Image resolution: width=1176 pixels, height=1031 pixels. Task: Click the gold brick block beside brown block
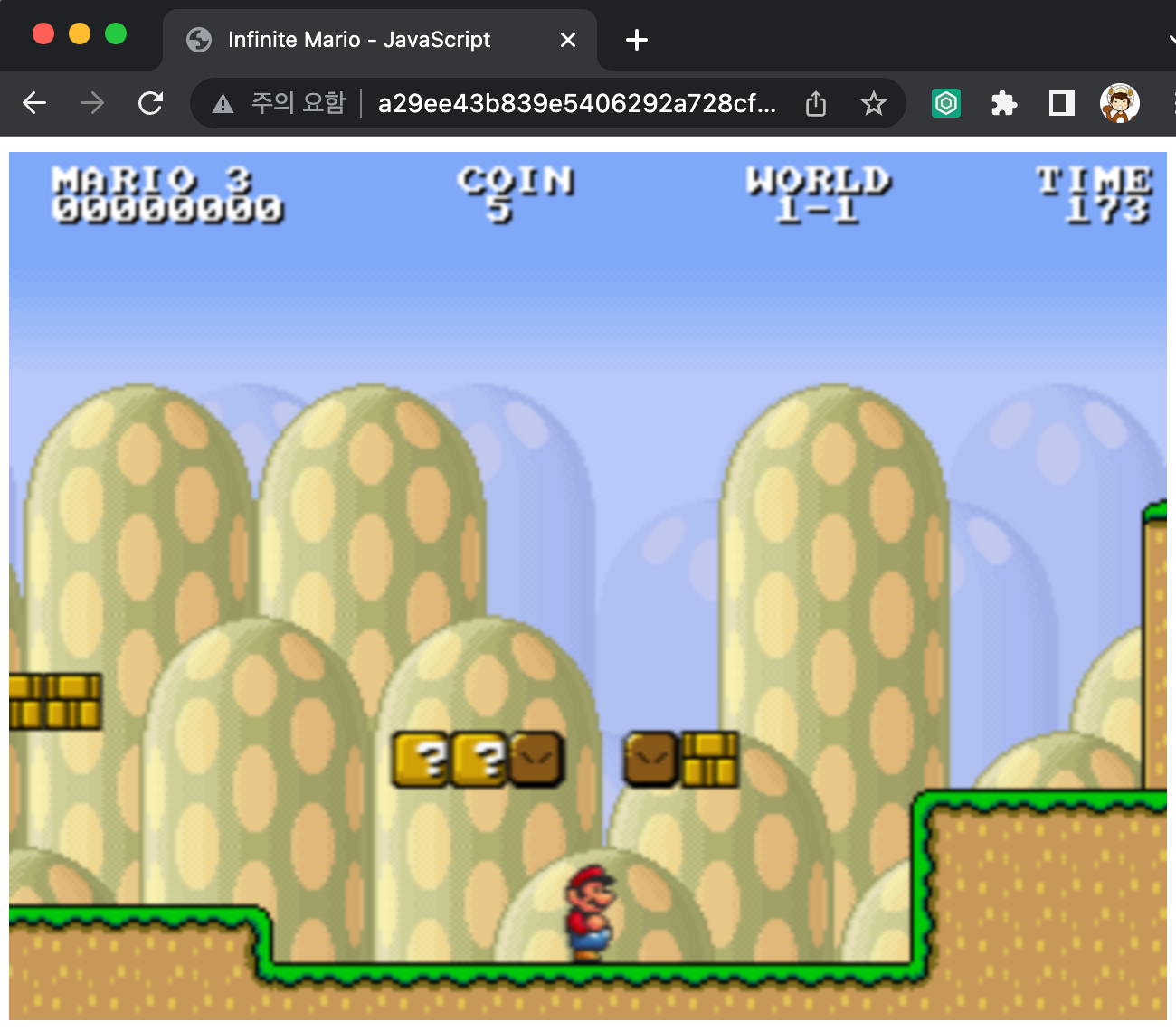709,760
